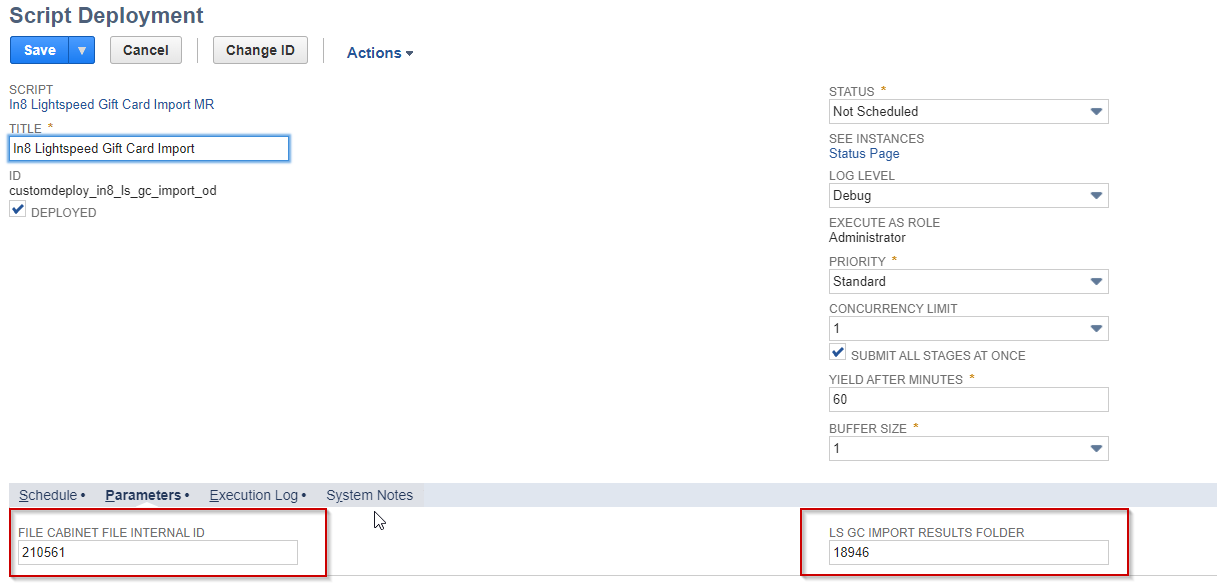The width and height of the screenshot is (1217, 587).
Task: Expand the Priority dropdown
Action: point(967,282)
